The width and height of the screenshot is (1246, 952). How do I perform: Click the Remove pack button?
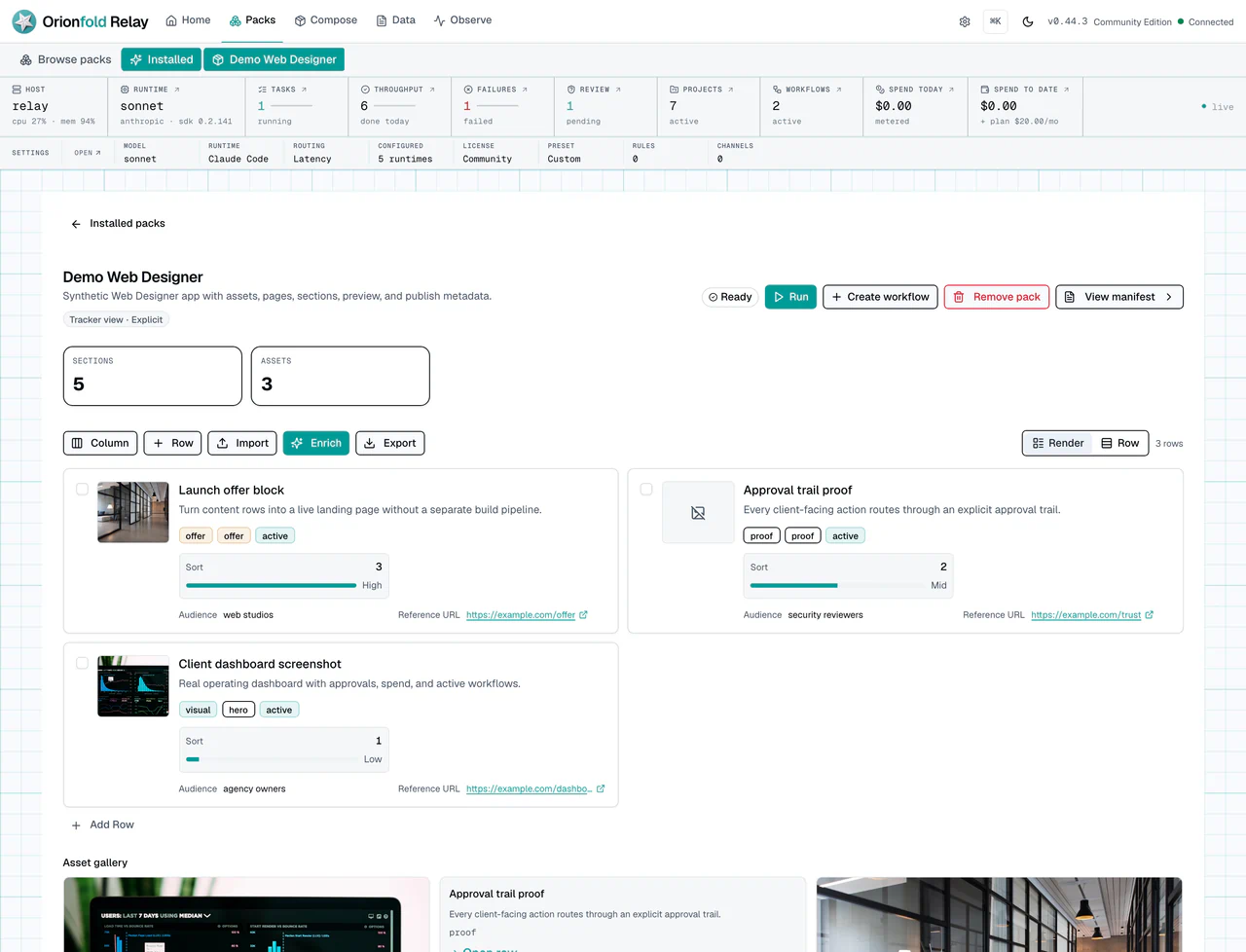pyautogui.click(x=997, y=297)
